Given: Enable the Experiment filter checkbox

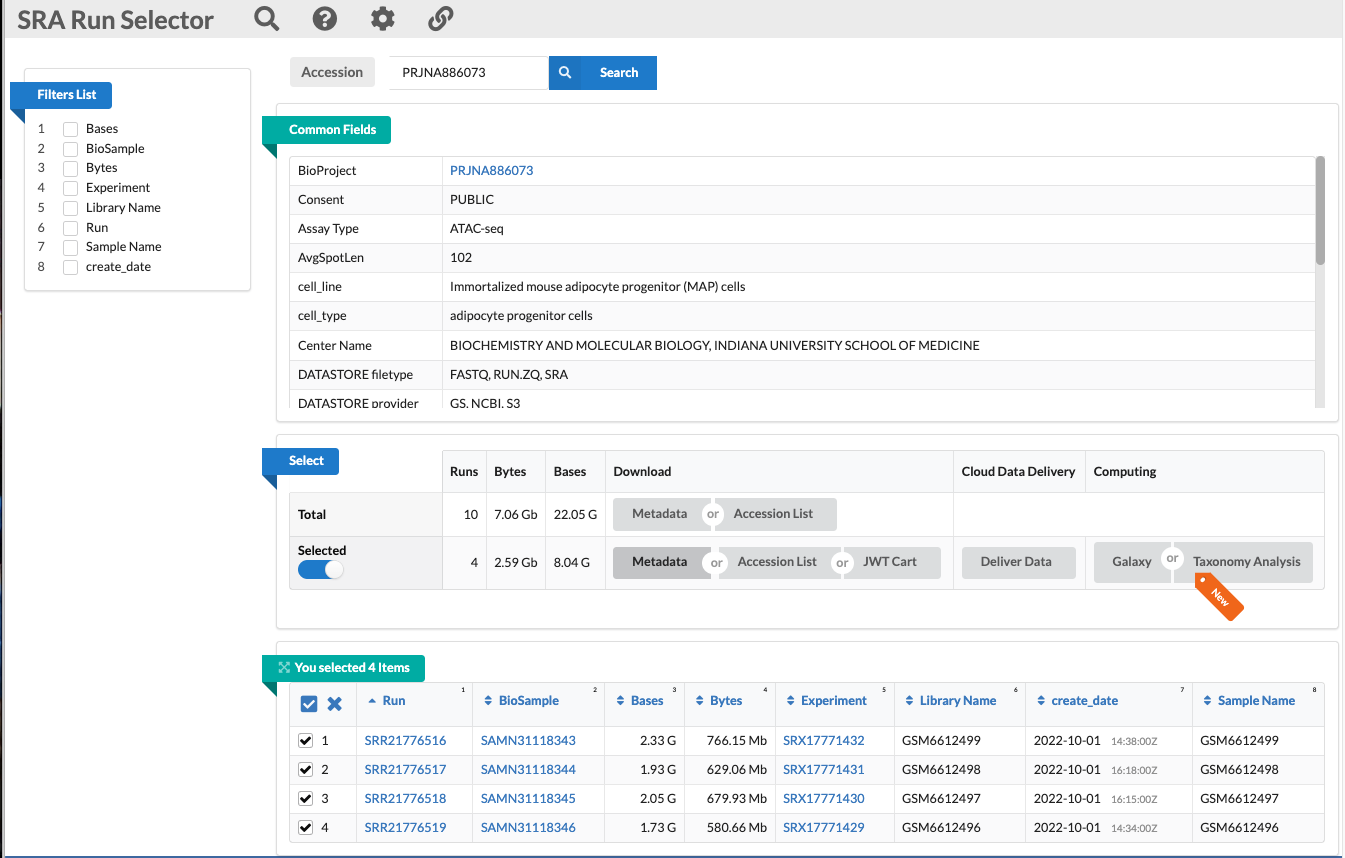Looking at the screenshot, I should point(71,188).
